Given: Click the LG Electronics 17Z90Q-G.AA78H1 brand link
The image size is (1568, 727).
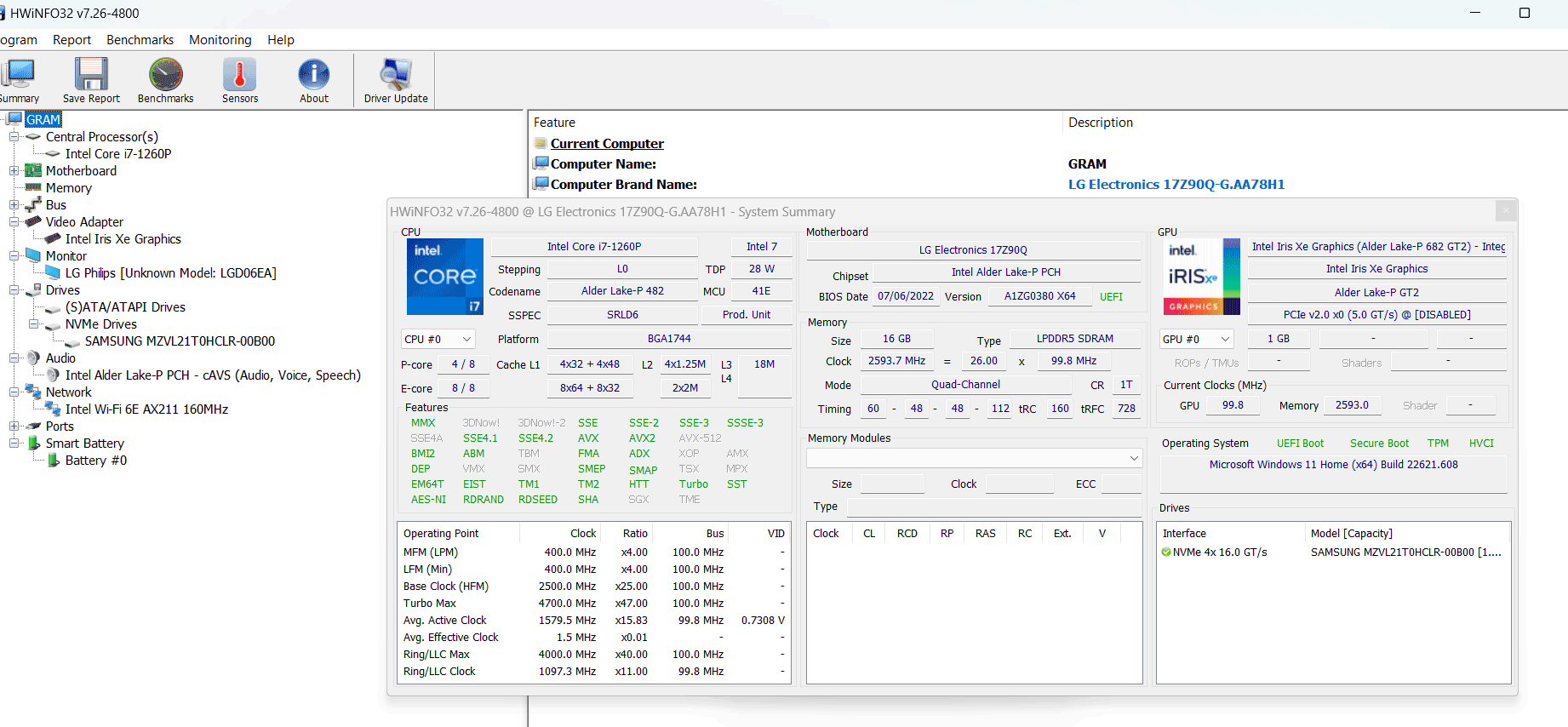Looking at the screenshot, I should pos(1176,185).
